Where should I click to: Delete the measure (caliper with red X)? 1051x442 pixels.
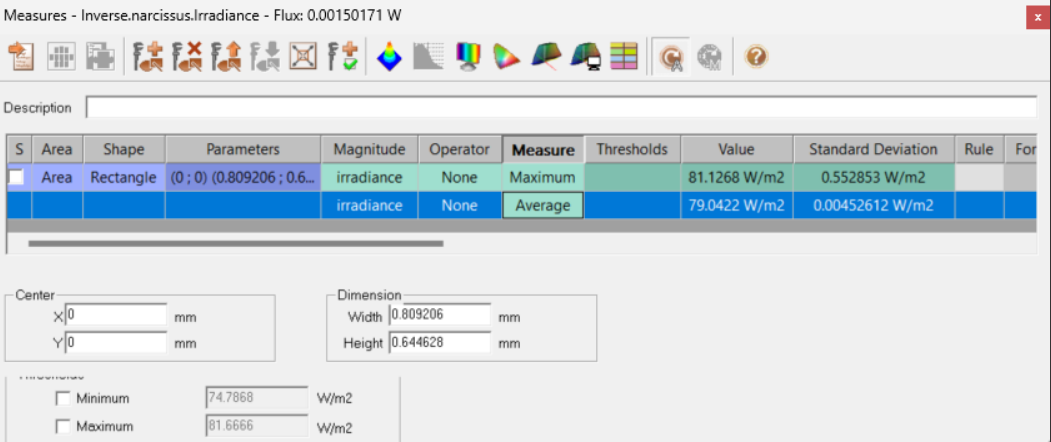pos(186,56)
